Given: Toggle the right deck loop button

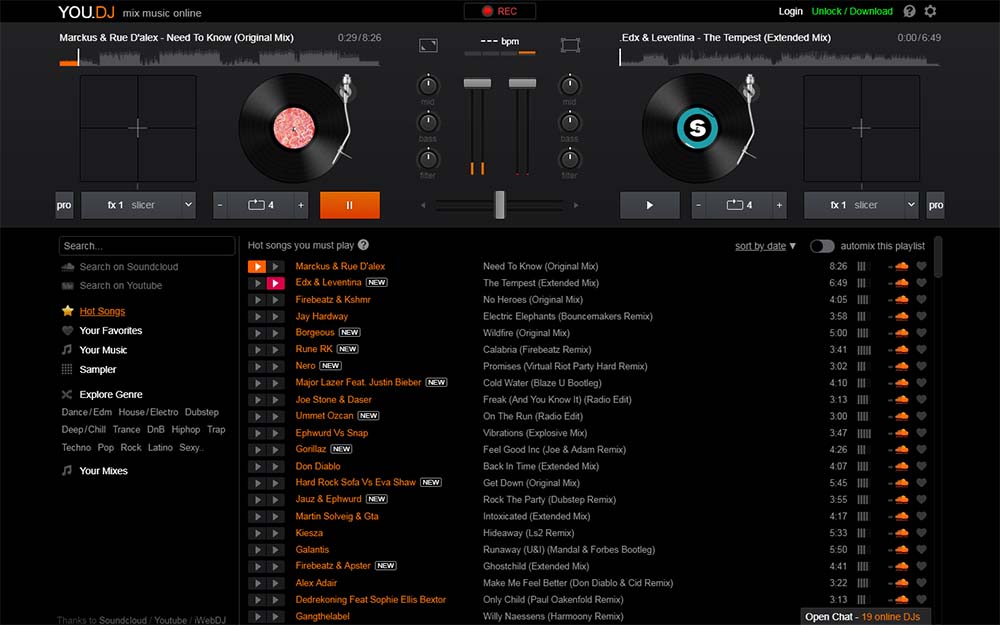Looking at the screenshot, I should [x=739, y=205].
